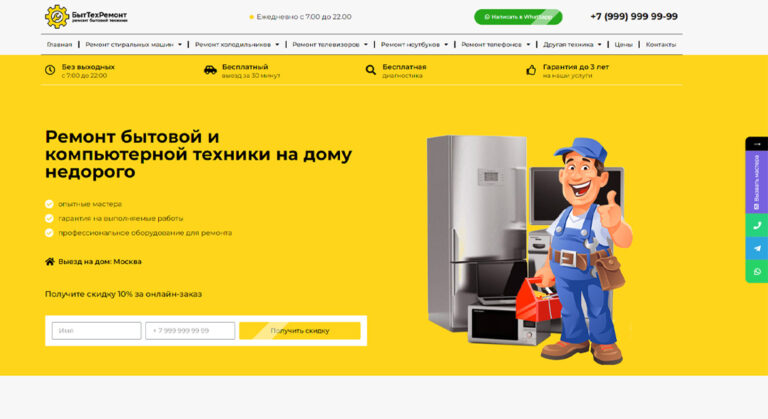Image resolution: width=768 pixels, height=419 pixels.
Task: Open WhatsApp from the side widget
Action: (x=757, y=271)
